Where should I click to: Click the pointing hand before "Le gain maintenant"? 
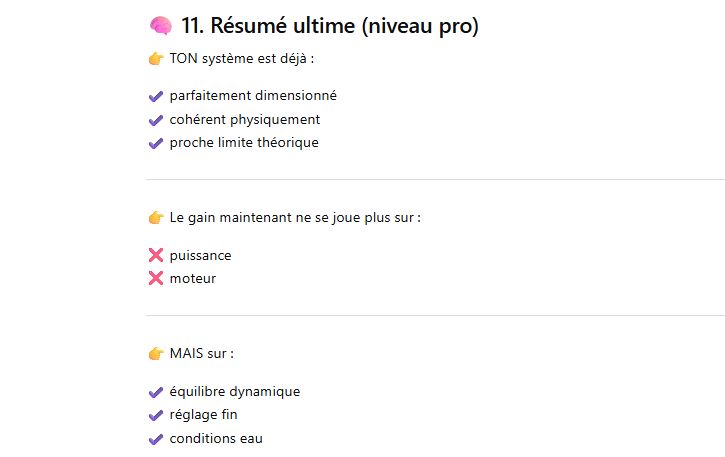pyautogui.click(x=155, y=218)
